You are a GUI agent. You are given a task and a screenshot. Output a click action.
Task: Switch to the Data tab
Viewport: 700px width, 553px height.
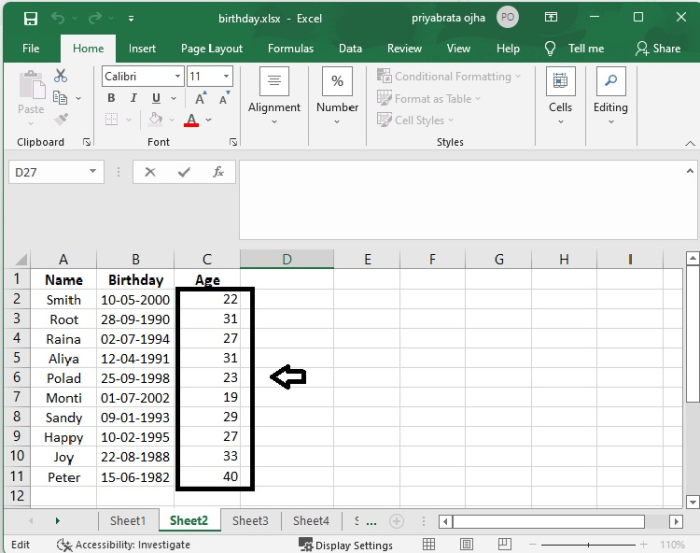350,48
